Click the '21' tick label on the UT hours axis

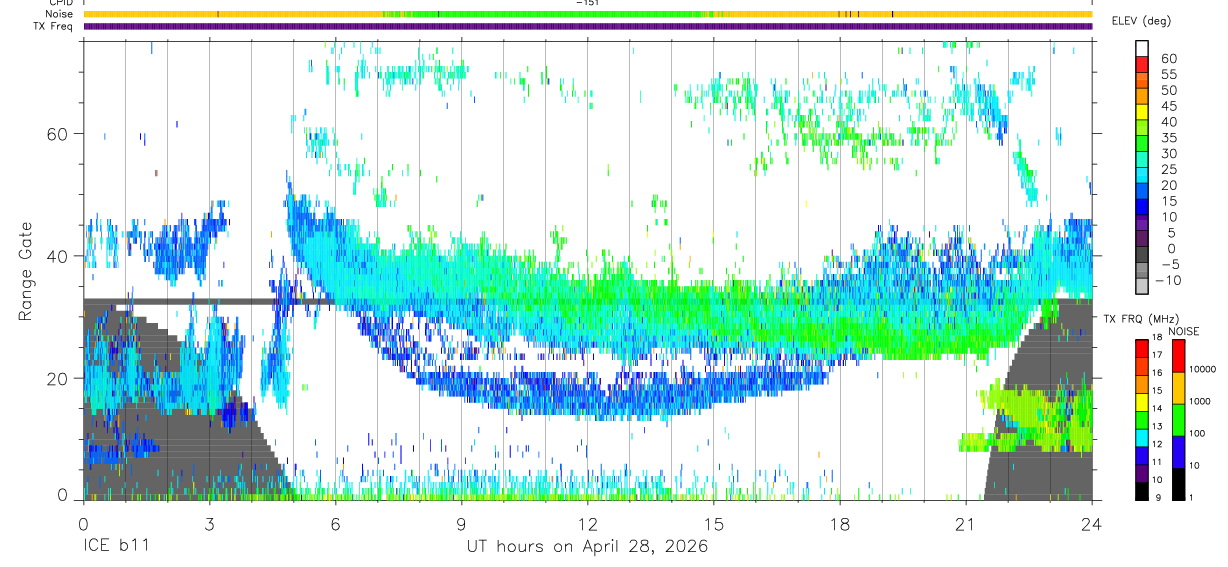point(965,523)
